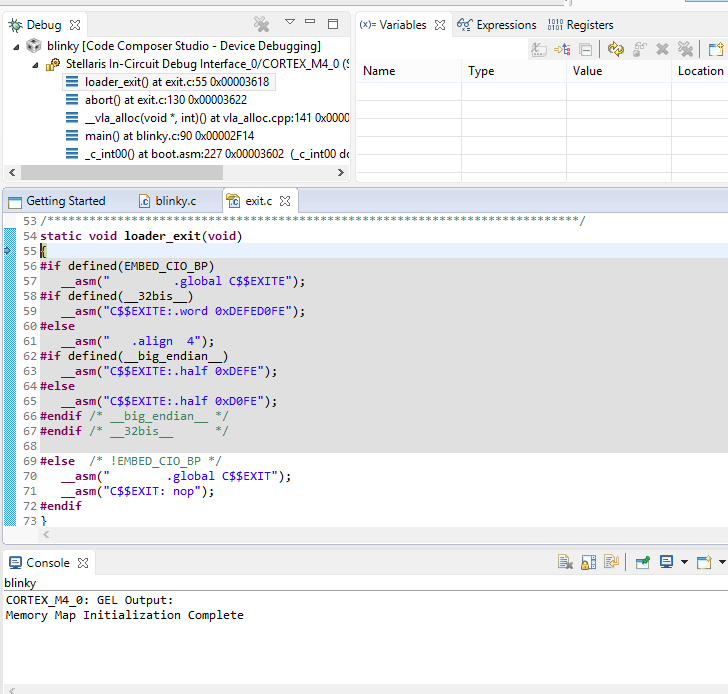Click the Debug view horizontal scrollbar thumb

click(x=122, y=172)
